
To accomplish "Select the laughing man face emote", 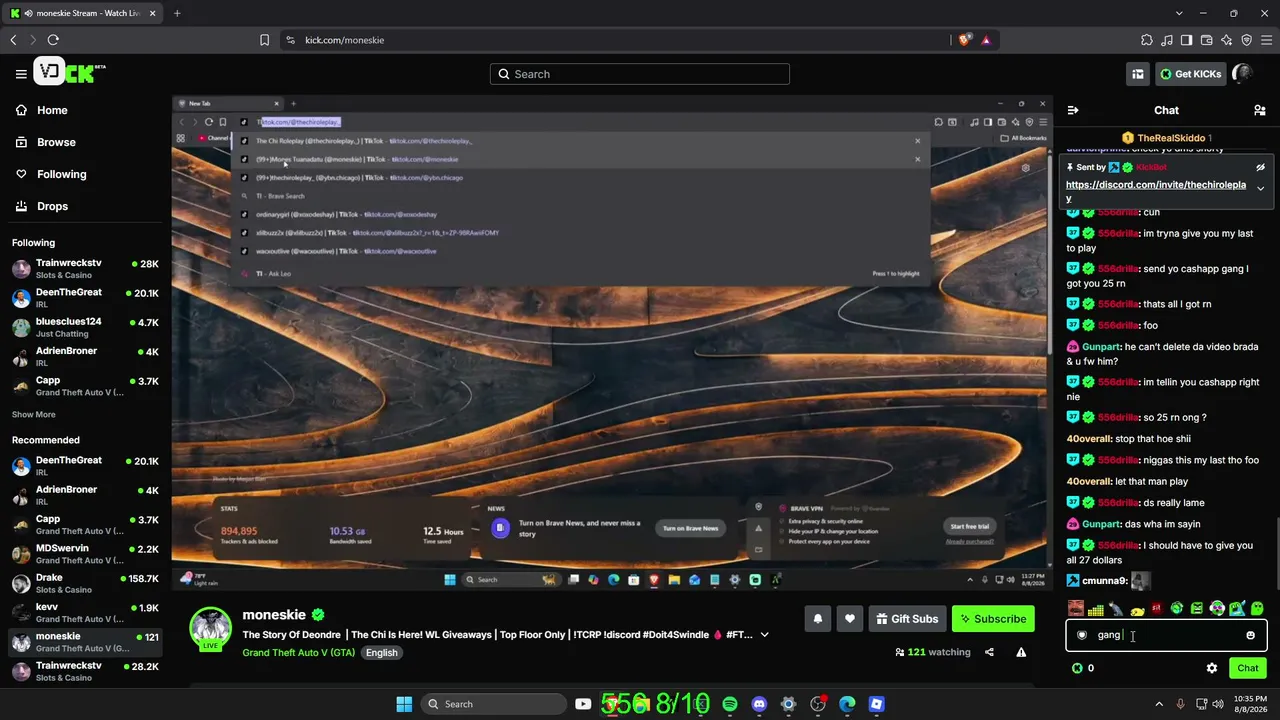I will pos(1076,608).
